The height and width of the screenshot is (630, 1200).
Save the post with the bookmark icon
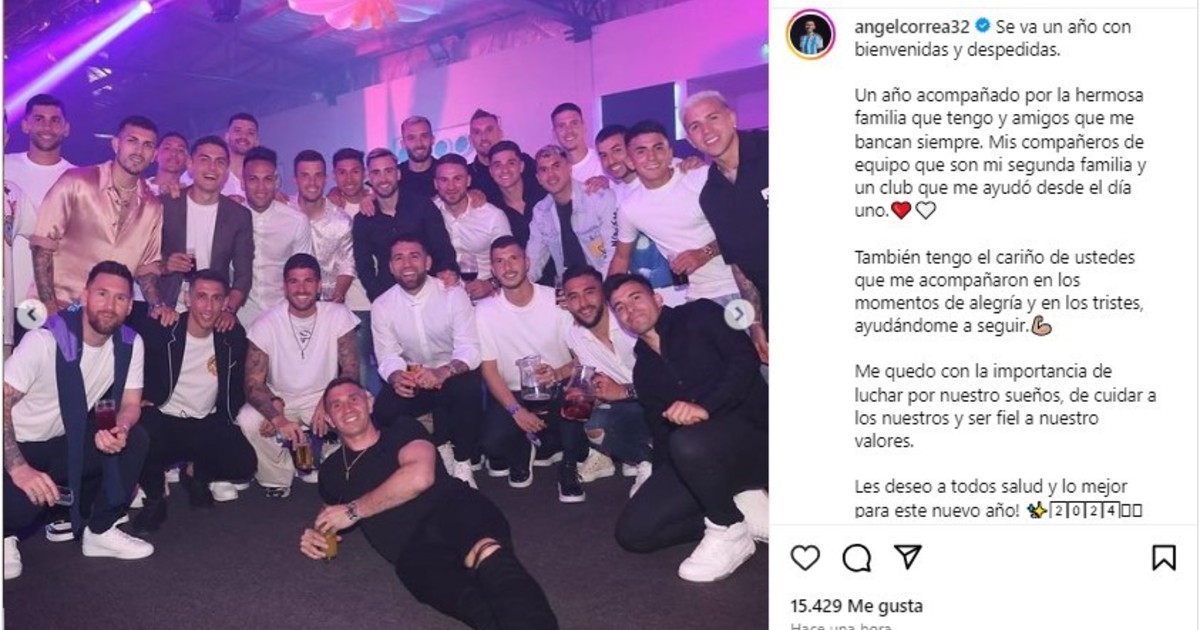(1163, 557)
